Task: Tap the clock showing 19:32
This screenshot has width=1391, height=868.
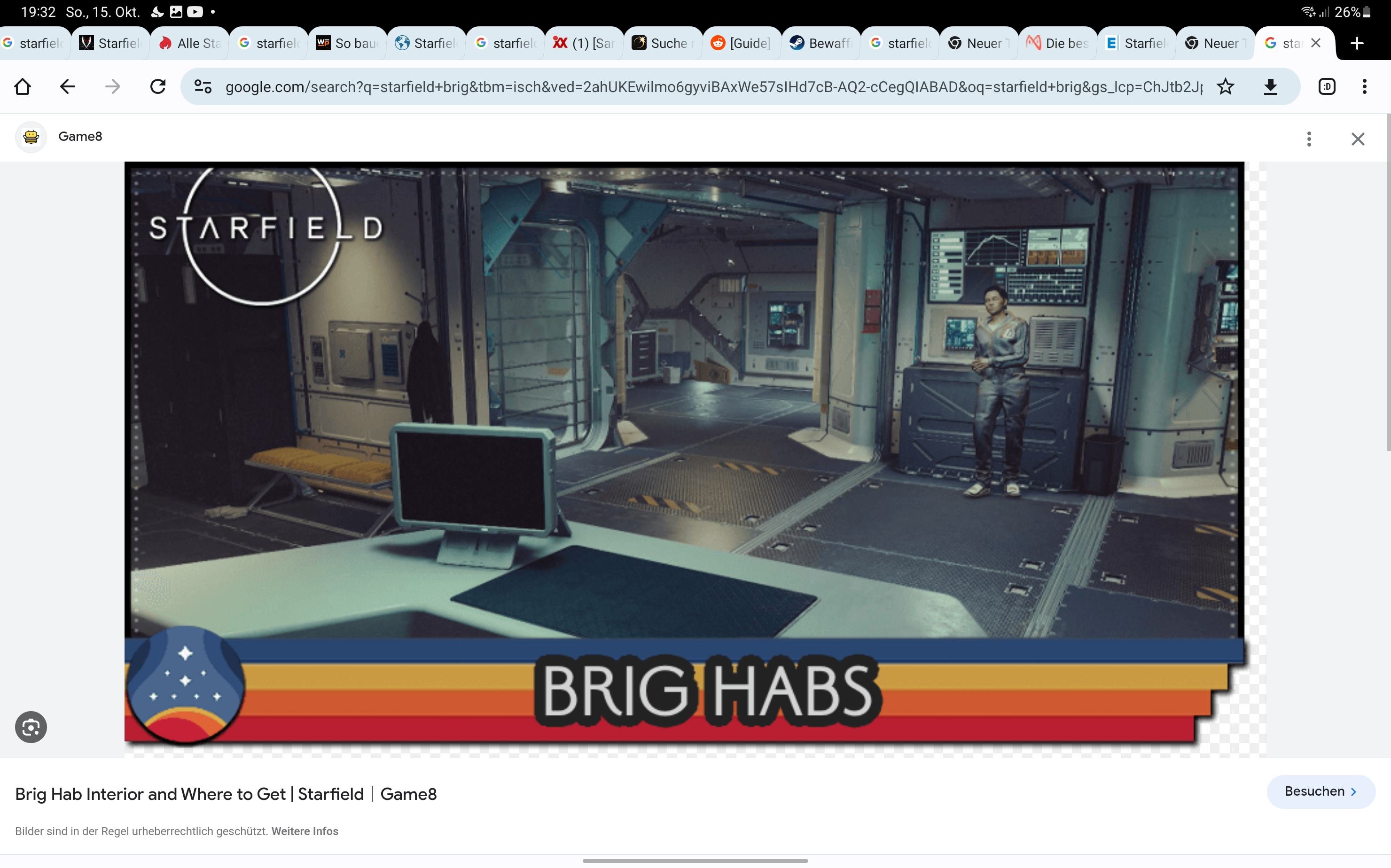Action: (38, 11)
